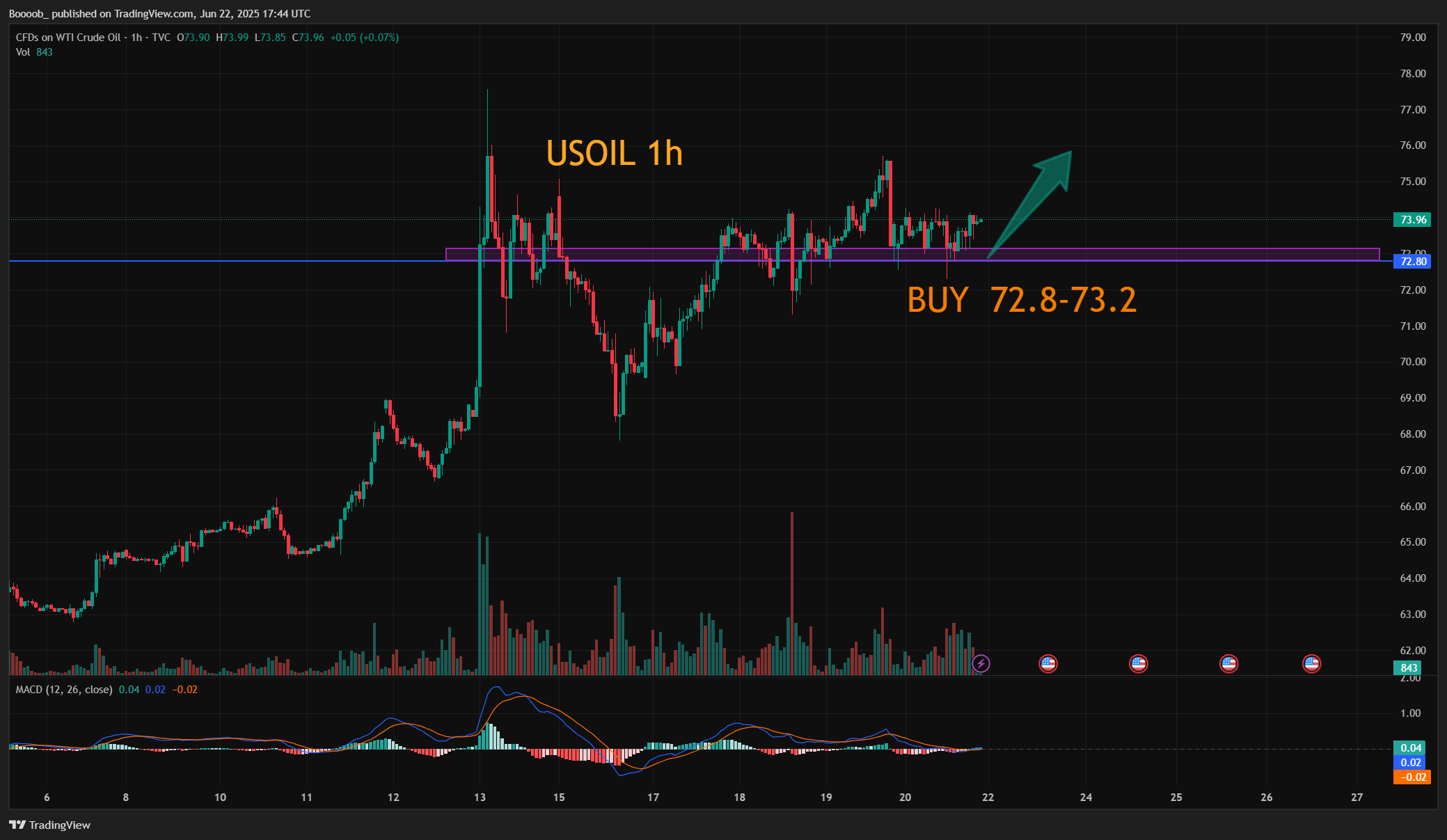The width and height of the screenshot is (1447, 840).
Task: Click the MACD (12, 26, close) legend label
Action: [64, 690]
